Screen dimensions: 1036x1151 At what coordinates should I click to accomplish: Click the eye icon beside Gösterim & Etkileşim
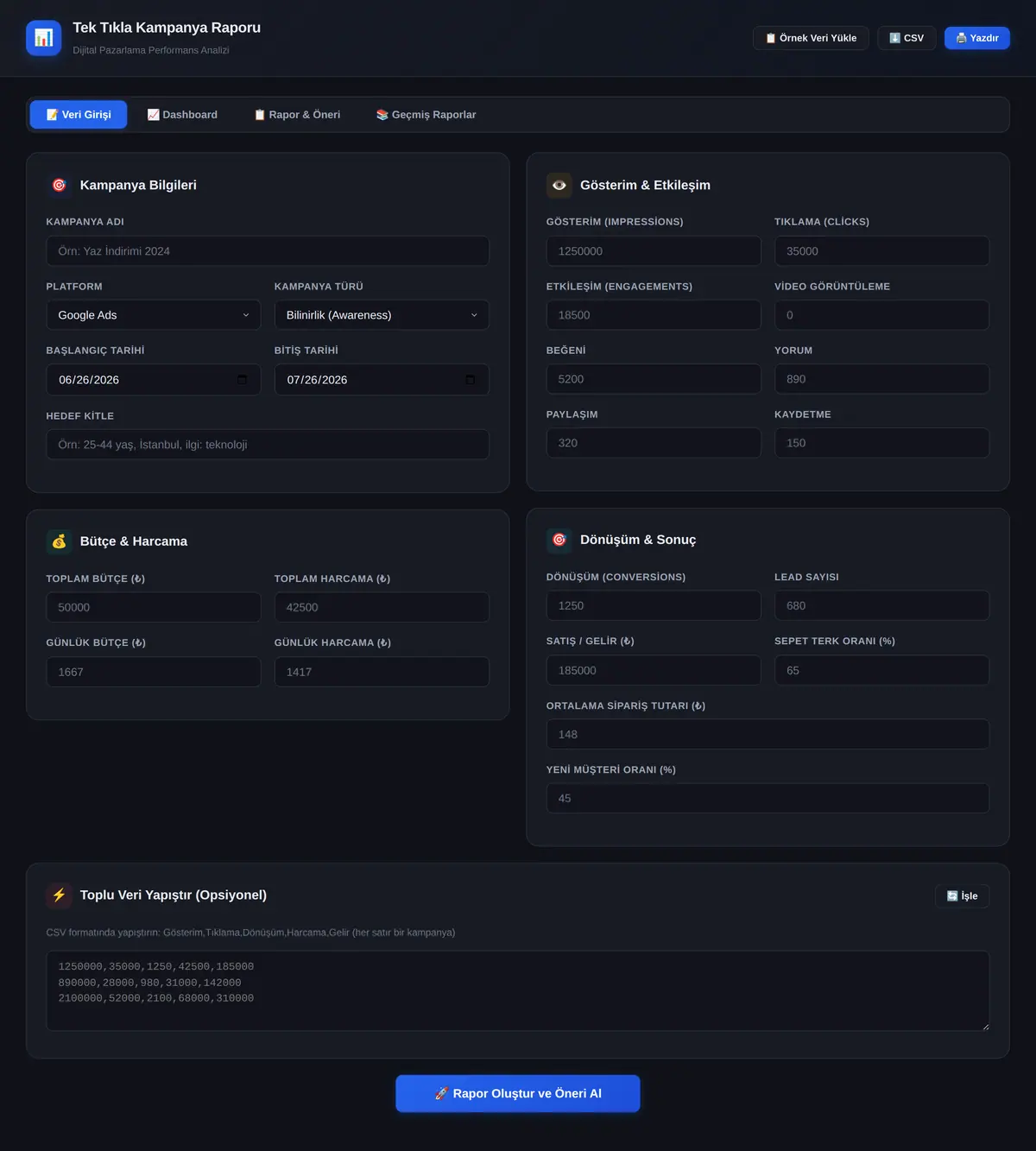559,185
